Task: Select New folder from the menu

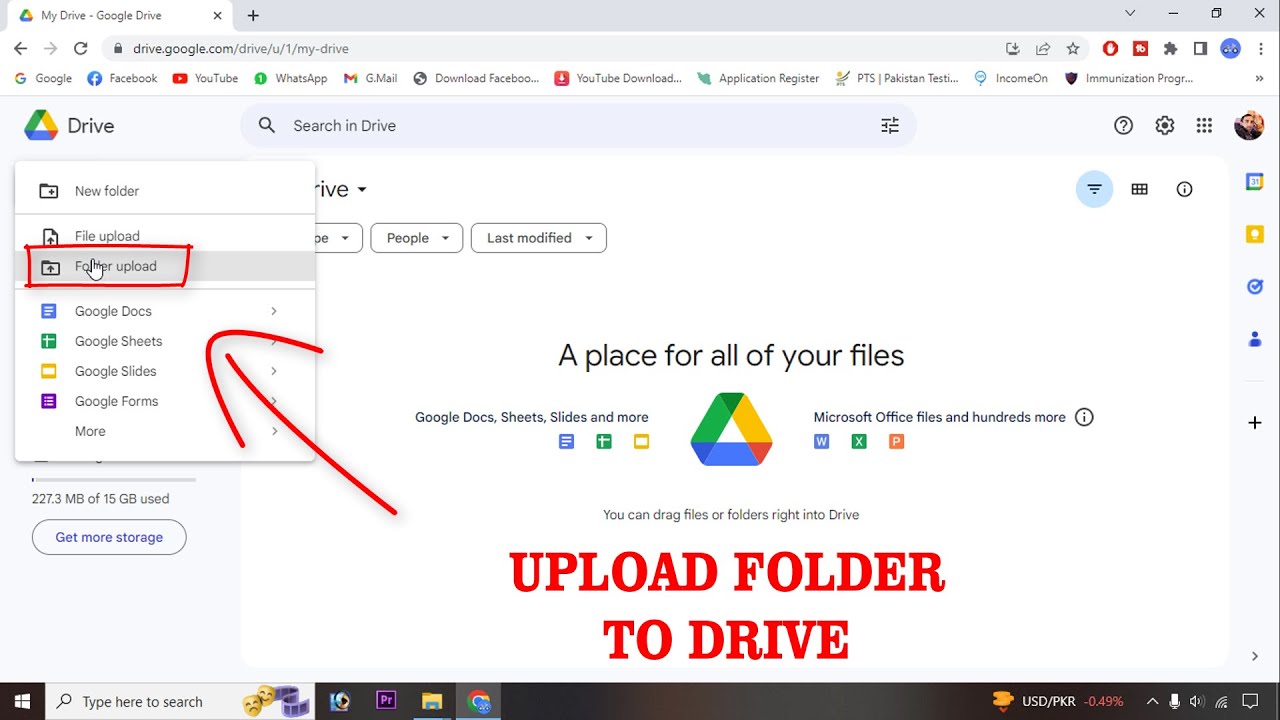Action: tap(165, 191)
